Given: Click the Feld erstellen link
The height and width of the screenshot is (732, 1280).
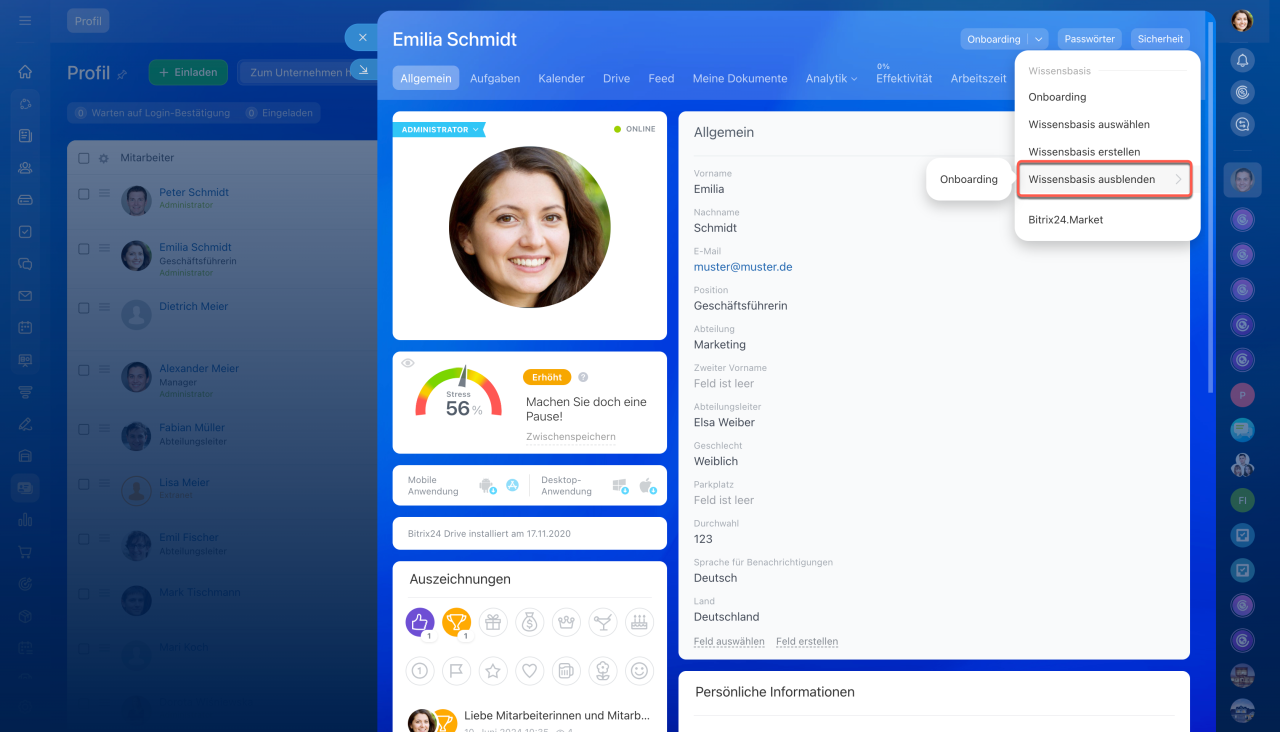Looking at the screenshot, I should click(807, 642).
